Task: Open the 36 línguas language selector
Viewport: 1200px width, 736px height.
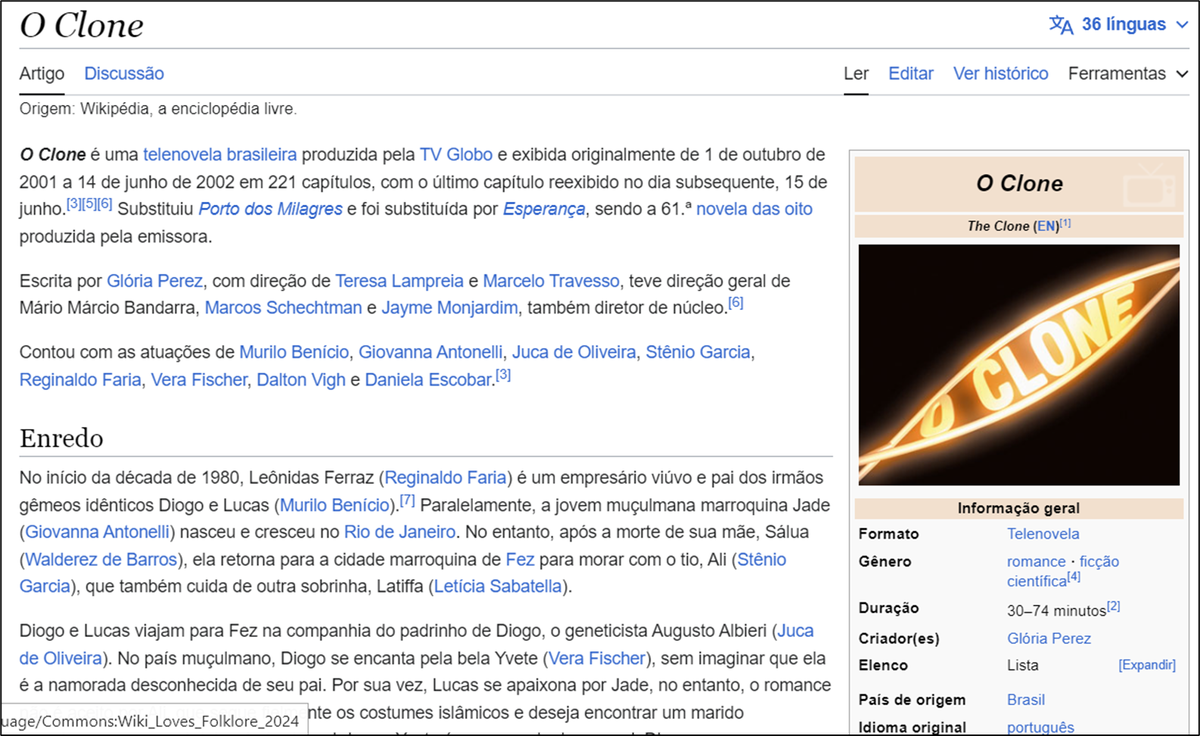Action: pos(1118,24)
